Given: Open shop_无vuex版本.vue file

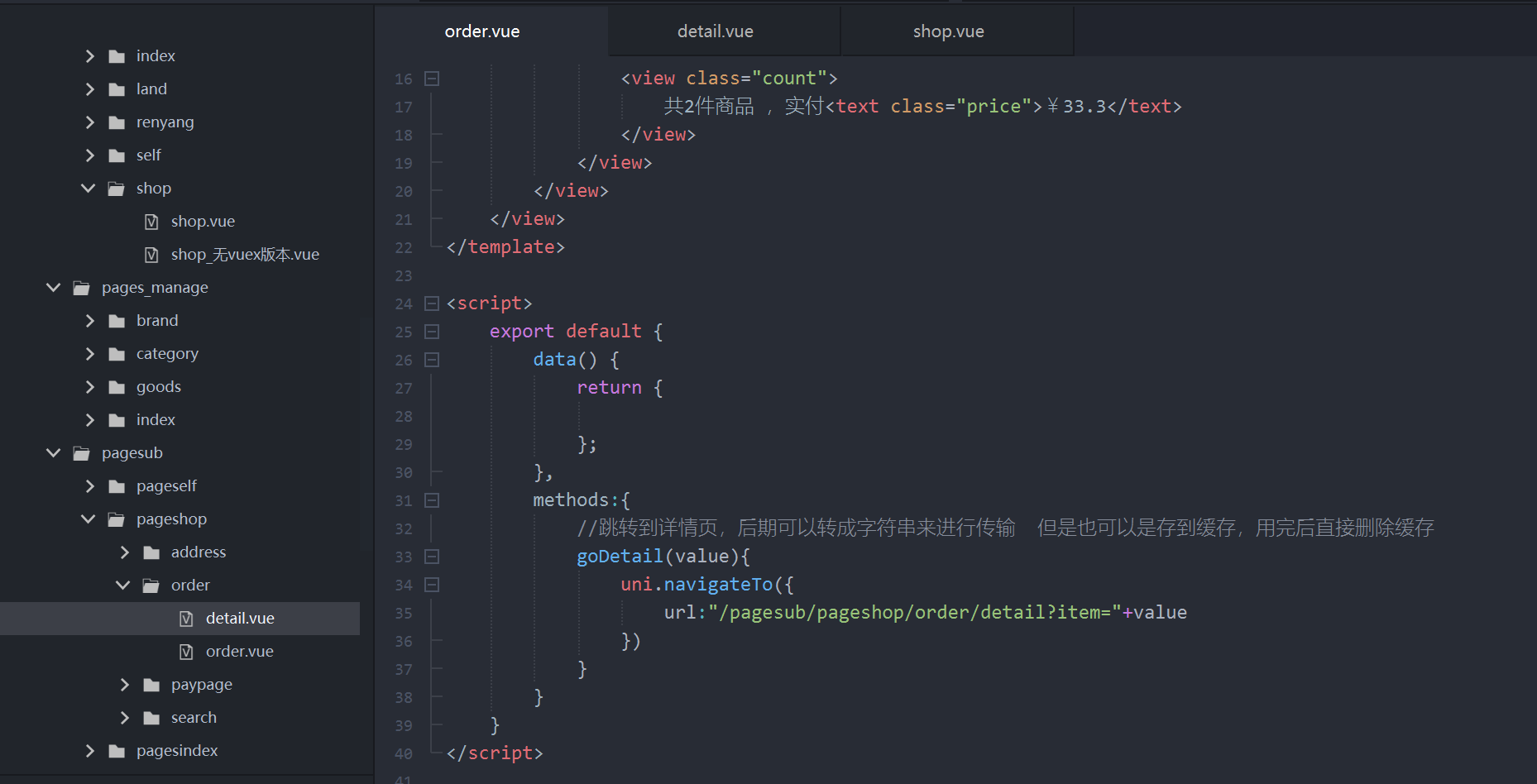Looking at the screenshot, I should point(245,255).
